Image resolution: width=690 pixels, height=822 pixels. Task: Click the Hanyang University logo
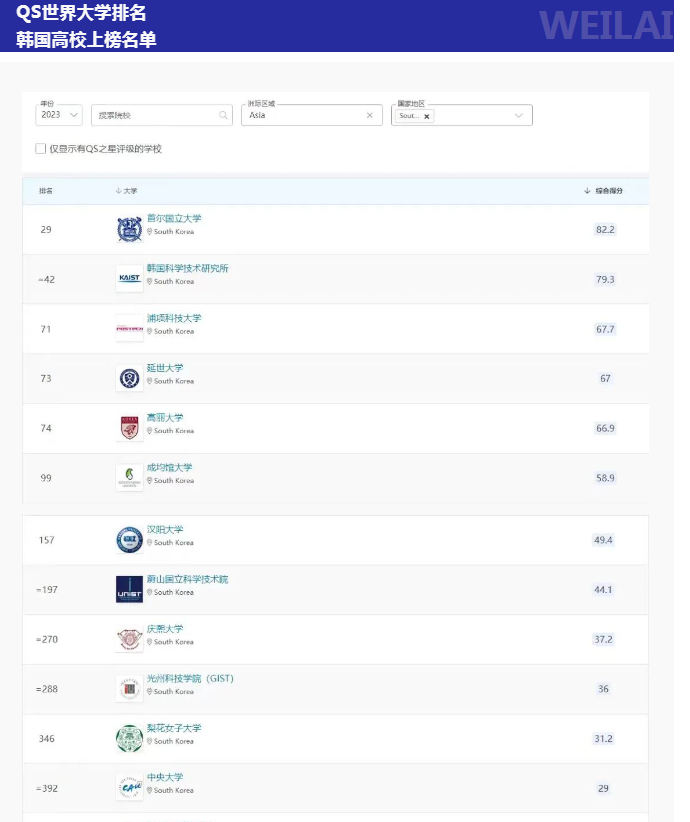(130, 540)
